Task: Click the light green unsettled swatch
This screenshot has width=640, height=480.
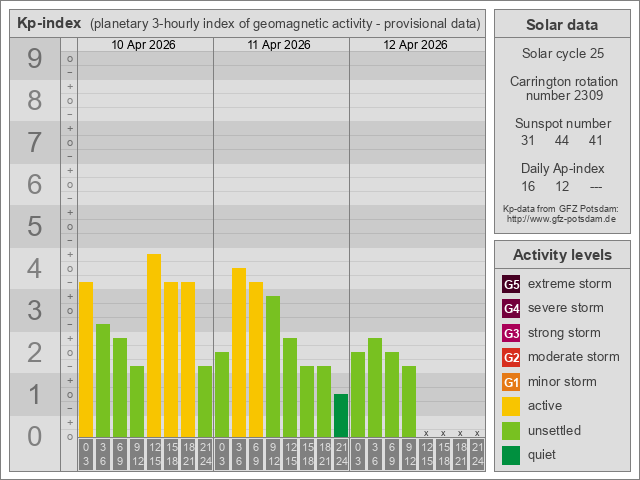Action: 511,430
